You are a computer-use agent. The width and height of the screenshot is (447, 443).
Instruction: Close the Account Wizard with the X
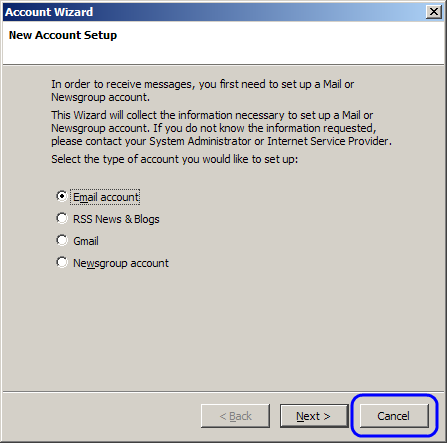click(x=434, y=12)
